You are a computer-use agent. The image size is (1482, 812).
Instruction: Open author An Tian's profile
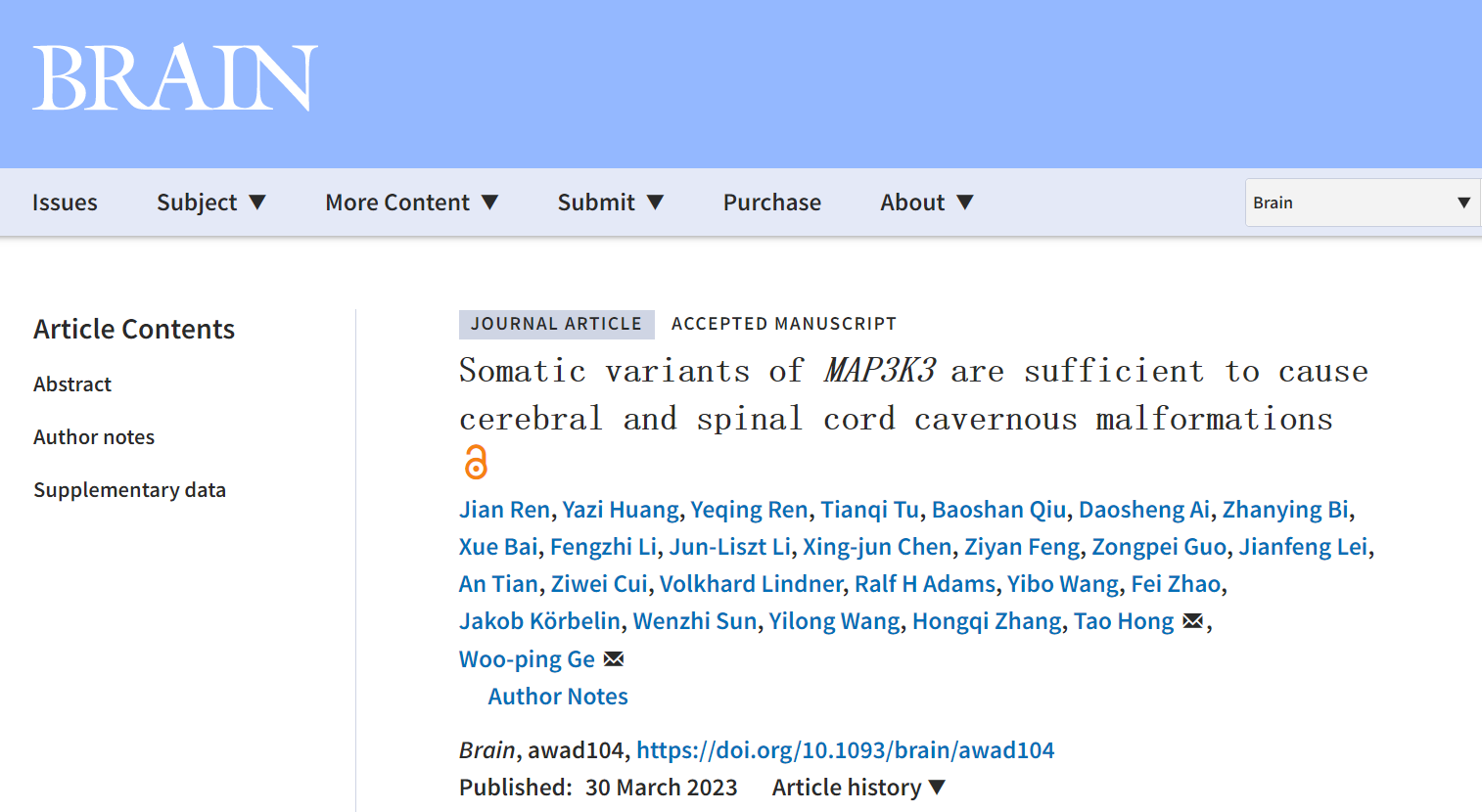pyautogui.click(x=499, y=584)
